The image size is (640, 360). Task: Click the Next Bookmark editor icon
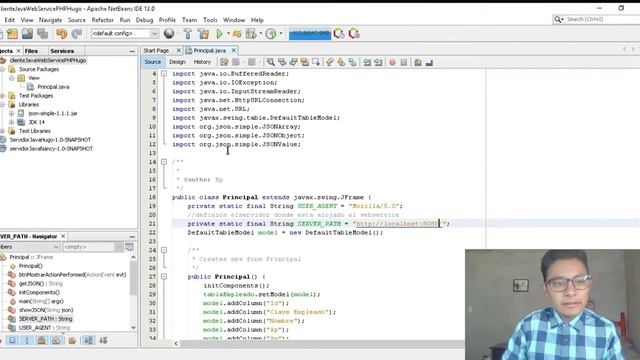tap(341, 62)
